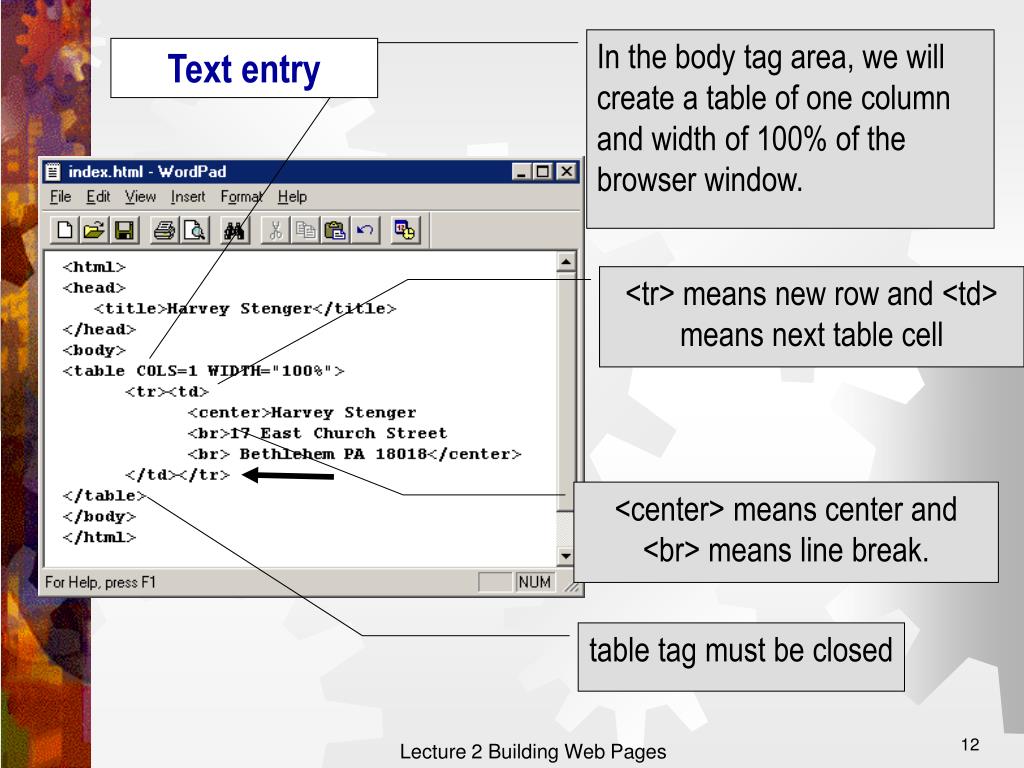Open the Edit menu
Viewport: 1024px width, 768px height.
98,197
